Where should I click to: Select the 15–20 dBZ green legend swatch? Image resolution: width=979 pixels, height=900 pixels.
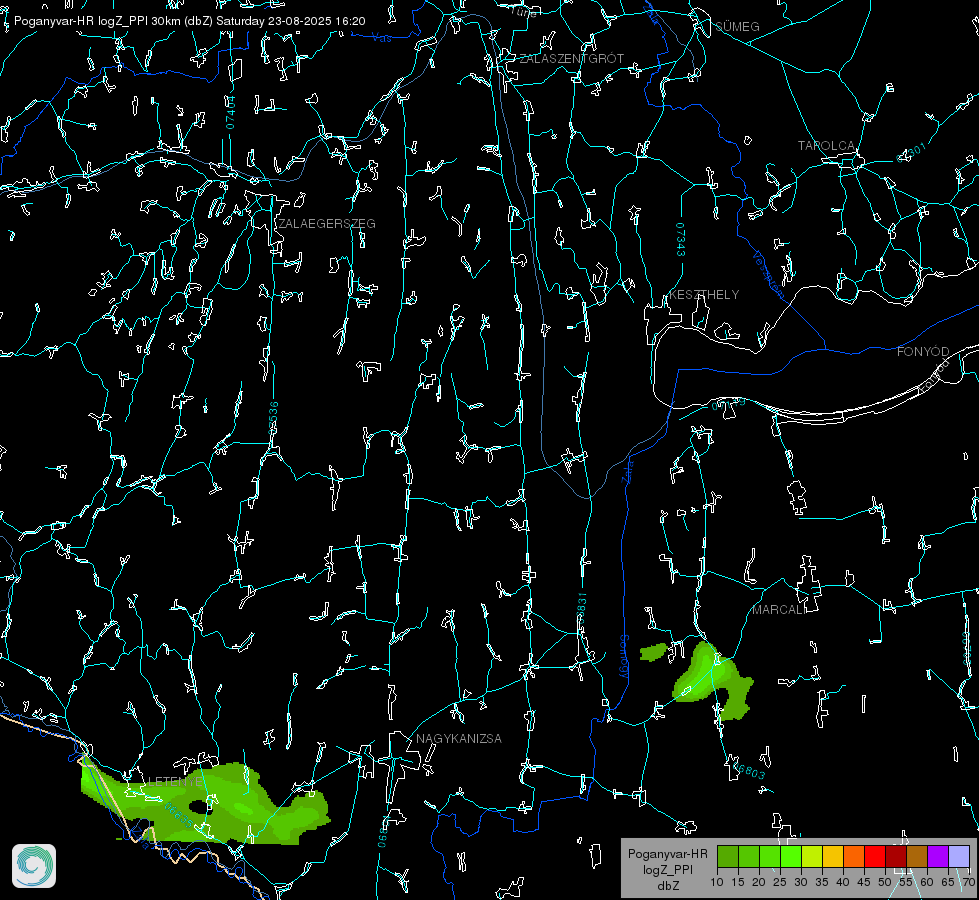coord(749,856)
